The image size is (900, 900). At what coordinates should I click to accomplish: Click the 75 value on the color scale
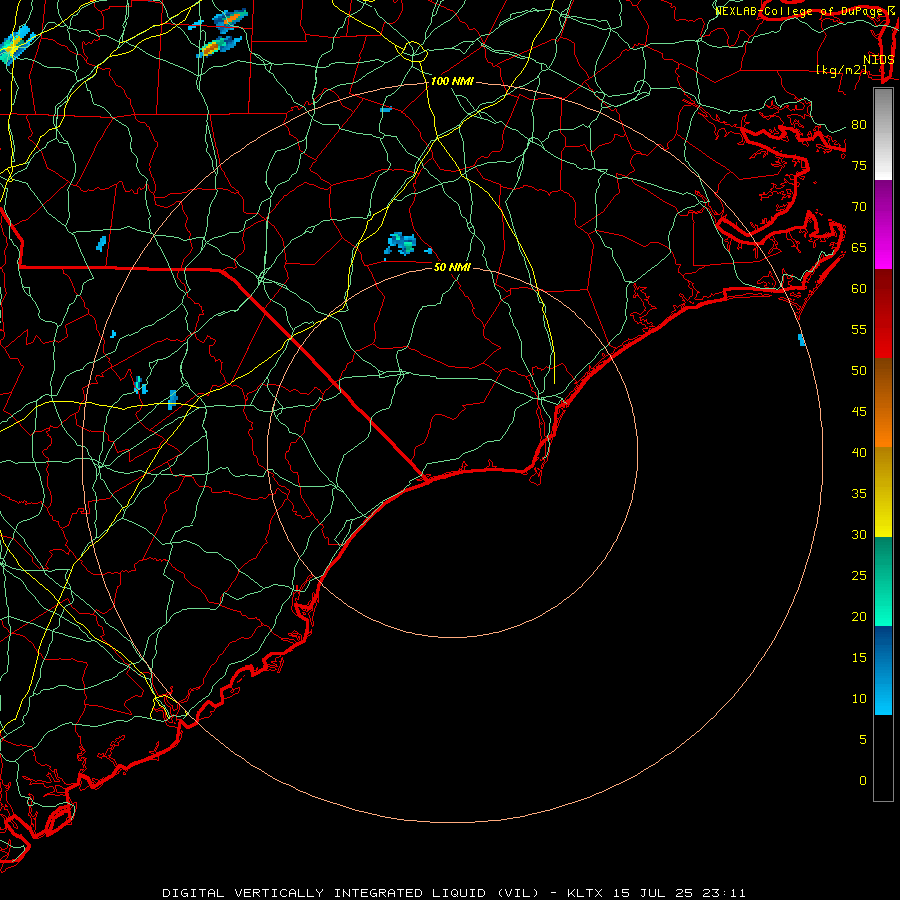859,165
